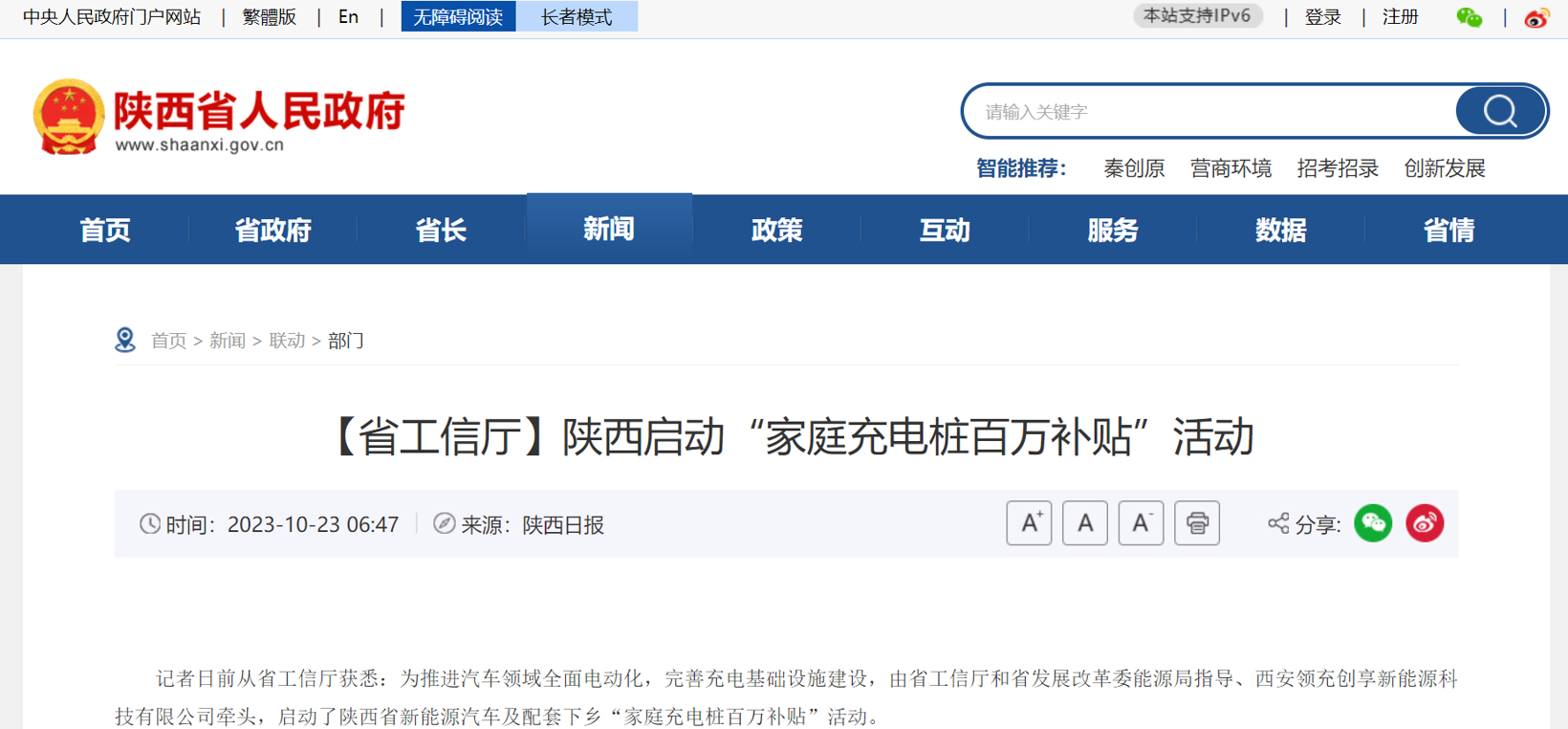Toggle 无障碍阅读 accessibility mode
This screenshot has height=729, width=1568.
458,17
